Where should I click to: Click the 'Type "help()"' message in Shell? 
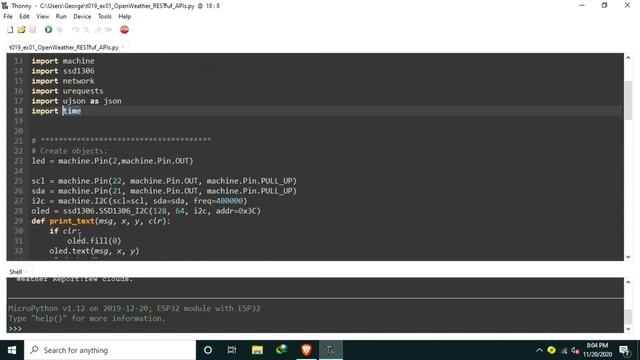[87, 318]
